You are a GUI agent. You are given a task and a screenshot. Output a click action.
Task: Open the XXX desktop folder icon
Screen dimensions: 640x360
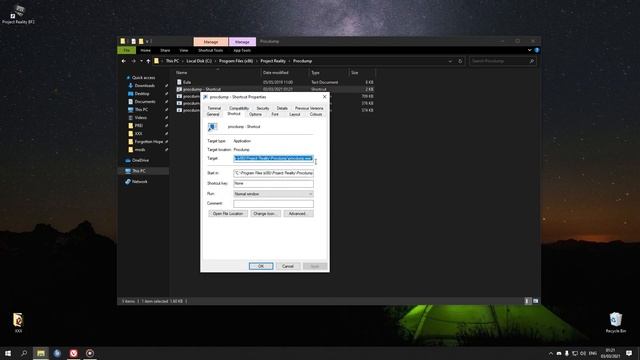click(x=18, y=322)
